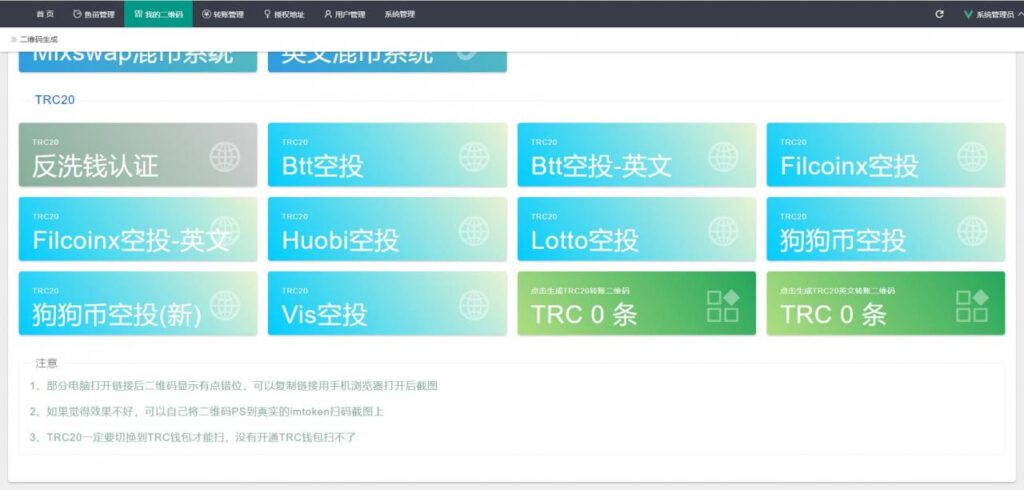Screen dimensions: 1024x490
Task: Open the 用户管理 menu
Action: [345, 14]
